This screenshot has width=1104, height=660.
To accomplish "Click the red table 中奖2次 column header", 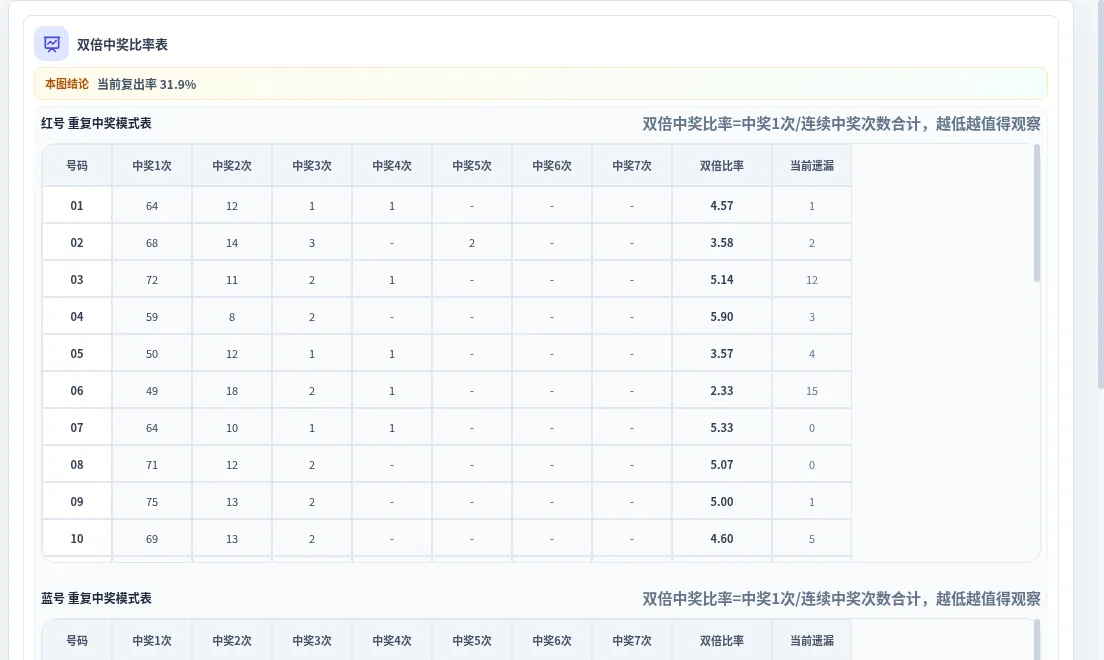I will 232,166.
